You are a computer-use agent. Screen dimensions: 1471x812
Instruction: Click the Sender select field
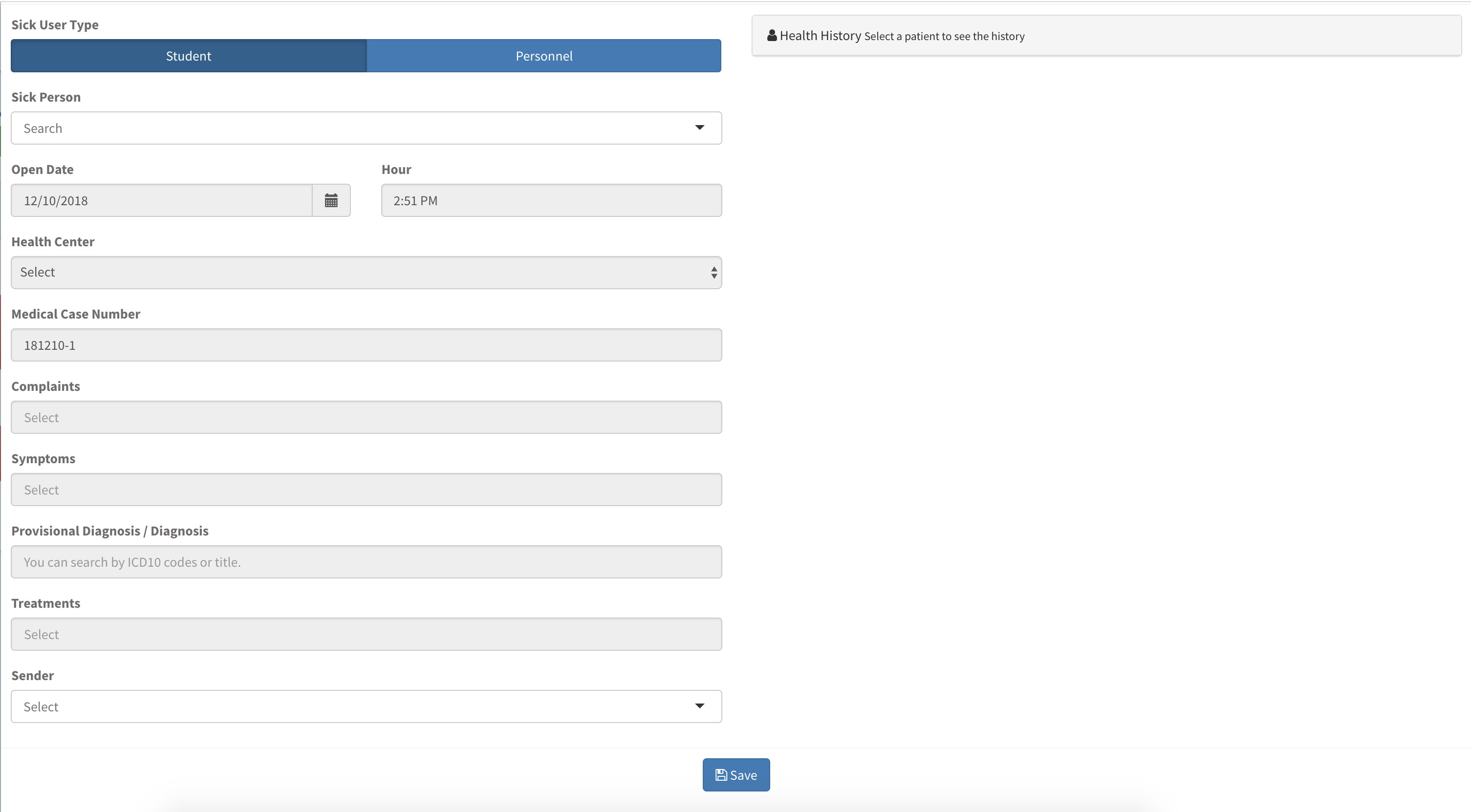click(x=343, y=706)
